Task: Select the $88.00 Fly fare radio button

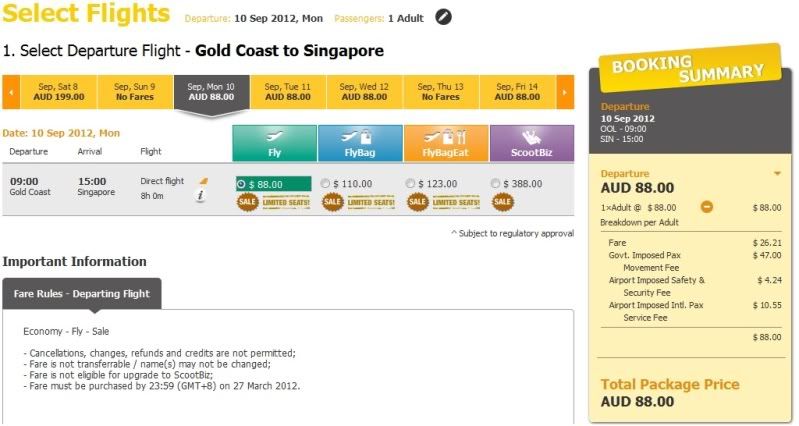Action: coord(242,184)
